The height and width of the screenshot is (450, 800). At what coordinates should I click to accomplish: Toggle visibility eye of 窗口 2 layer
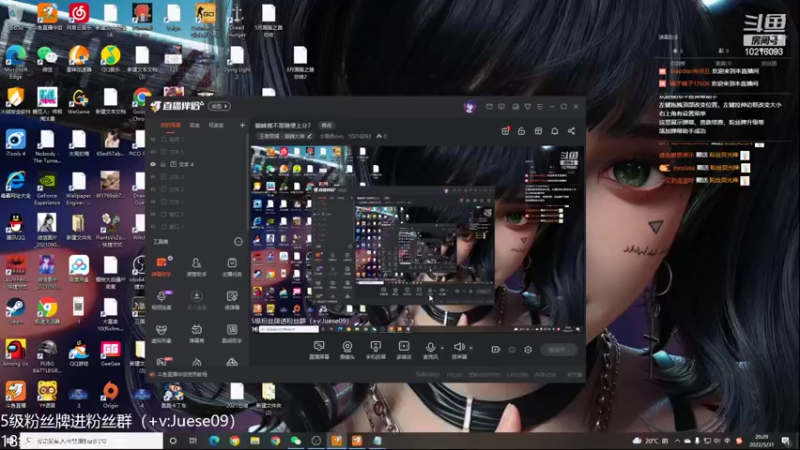(x=153, y=214)
